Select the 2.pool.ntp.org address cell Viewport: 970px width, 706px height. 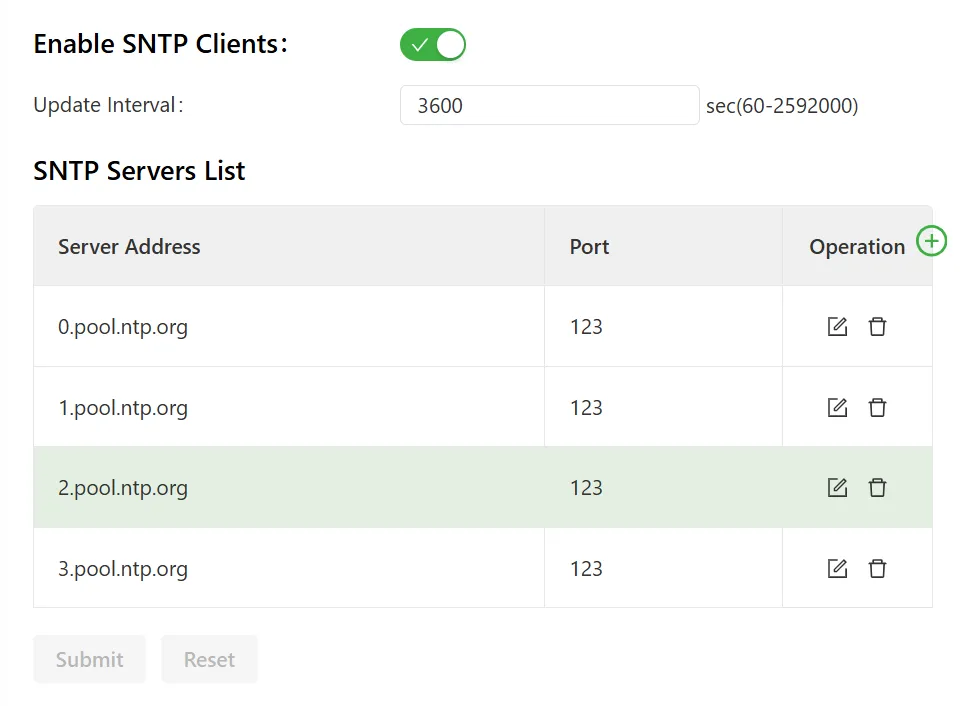tap(289, 488)
